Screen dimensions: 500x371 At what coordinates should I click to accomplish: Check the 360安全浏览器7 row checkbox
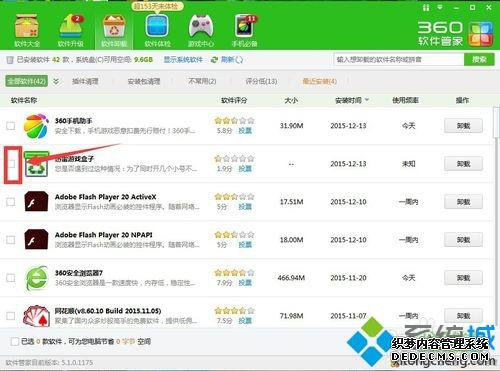[11, 278]
